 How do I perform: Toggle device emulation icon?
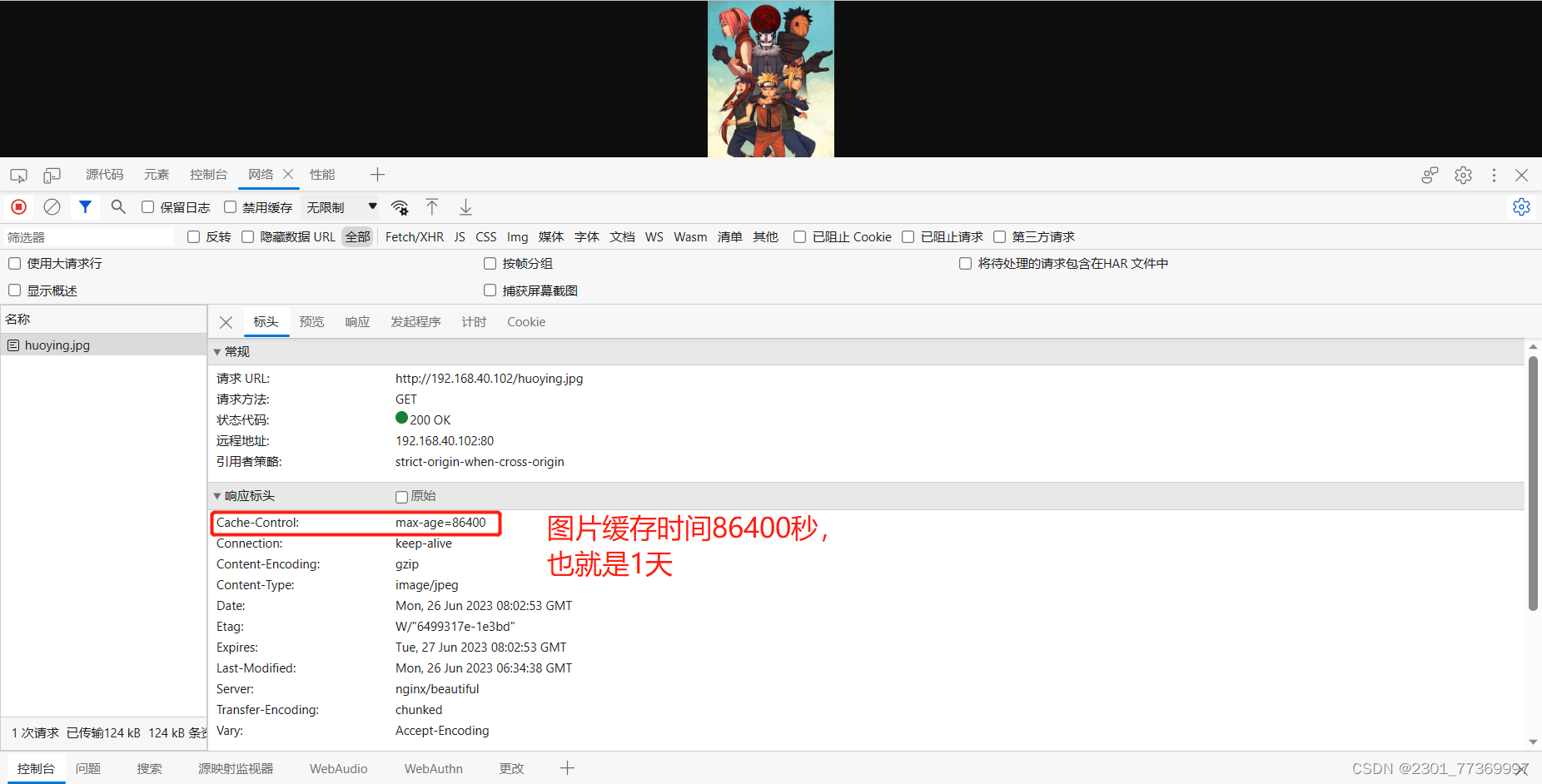[52, 176]
